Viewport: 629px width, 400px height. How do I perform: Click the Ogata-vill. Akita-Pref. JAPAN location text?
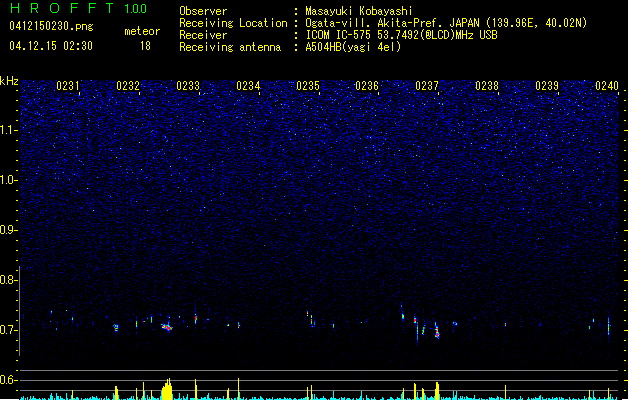coord(446,23)
